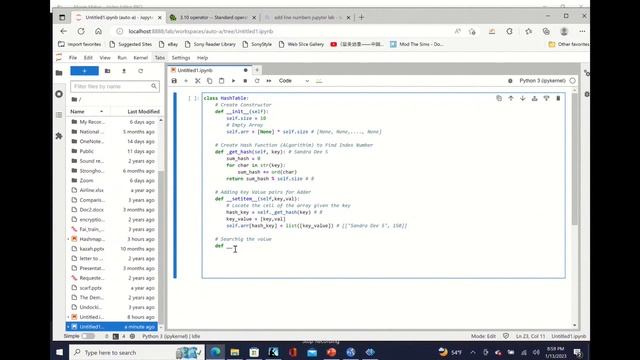Interrupt the kernel with stop icon
The image size is (640, 360).
(x=245, y=81)
